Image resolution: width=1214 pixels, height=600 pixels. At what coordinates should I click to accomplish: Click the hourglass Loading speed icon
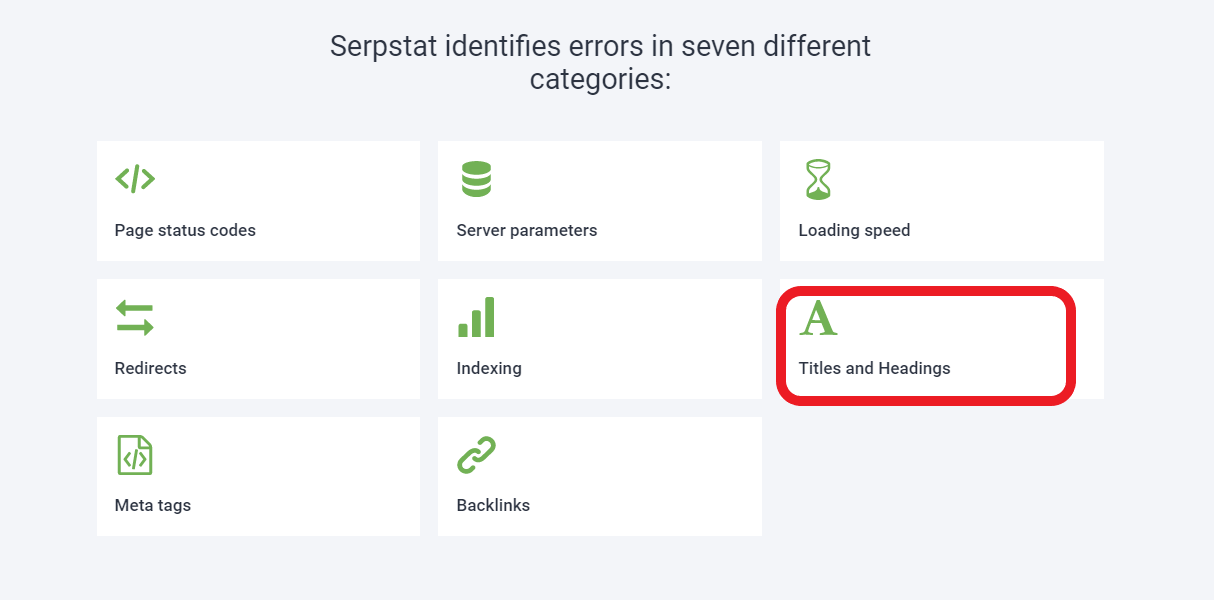[x=818, y=179]
